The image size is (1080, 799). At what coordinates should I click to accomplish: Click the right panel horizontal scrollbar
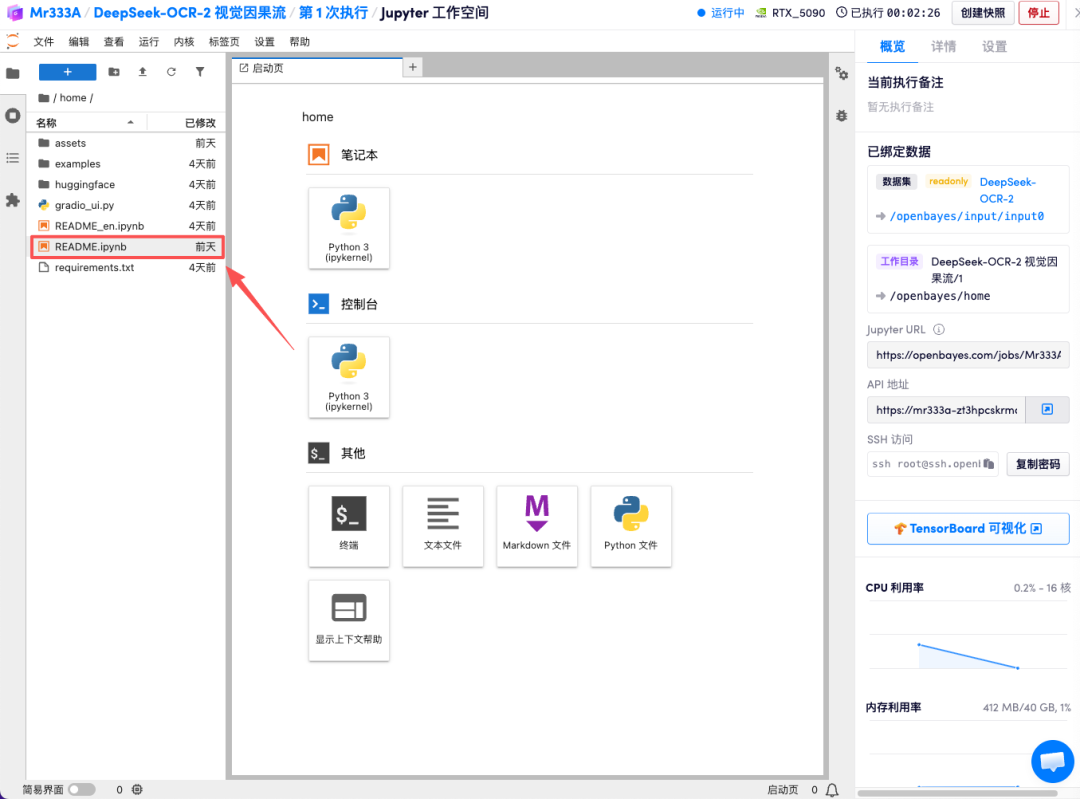(957, 793)
